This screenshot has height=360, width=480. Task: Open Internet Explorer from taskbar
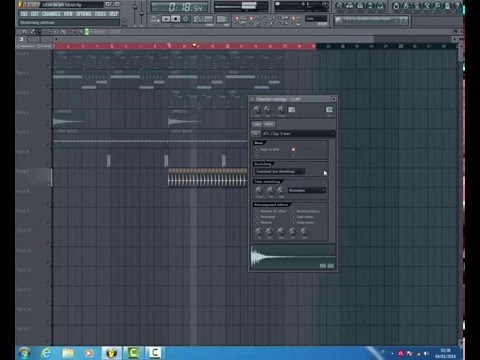(46, 353)
